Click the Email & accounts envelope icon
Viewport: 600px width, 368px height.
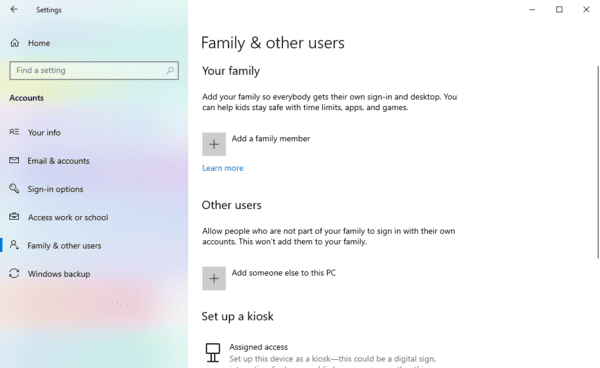coord(14,160)
